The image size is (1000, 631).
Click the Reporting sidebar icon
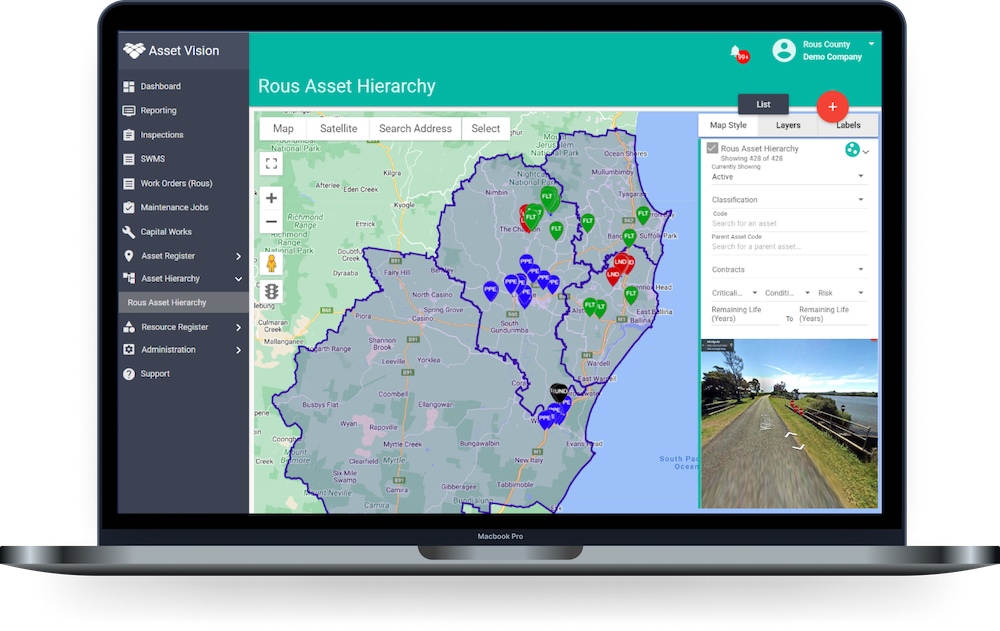click(129, 110)
